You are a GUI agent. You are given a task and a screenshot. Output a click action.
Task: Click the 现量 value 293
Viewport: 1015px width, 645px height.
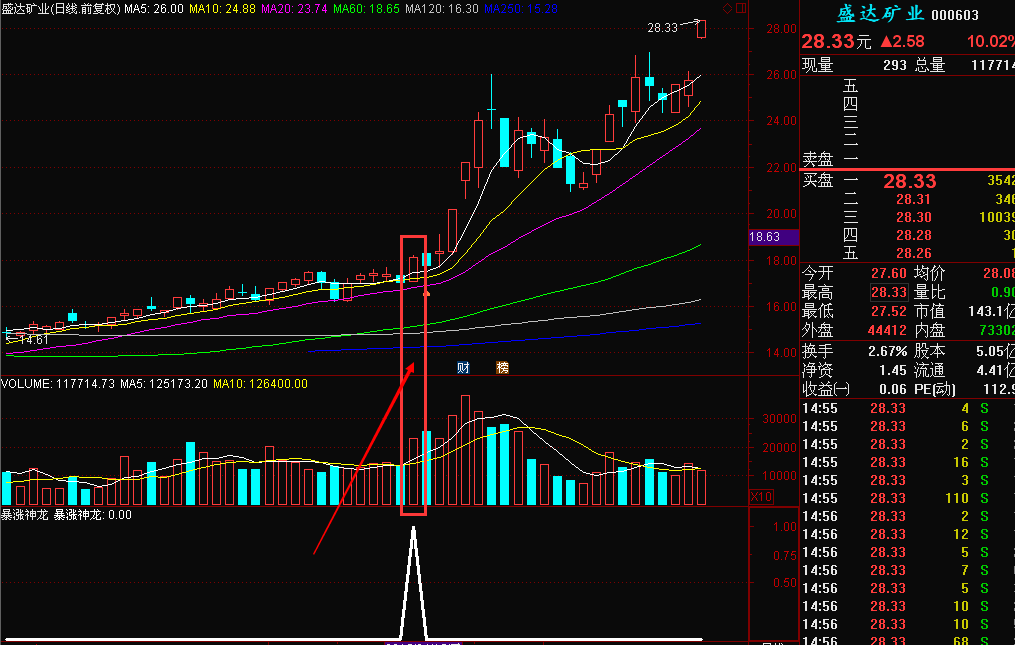pos(895,65)
